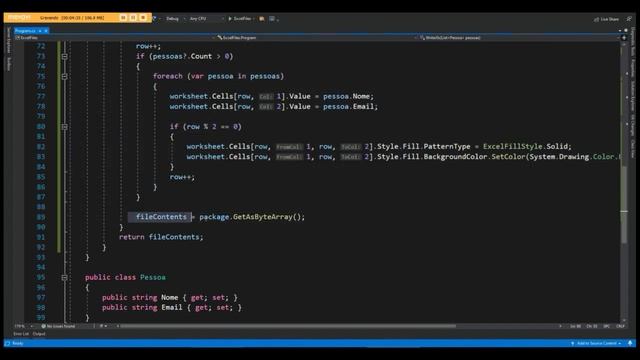Viewport: 640px width, 360px height.
Task: Open the Output tab
Action: pos(39,334)
